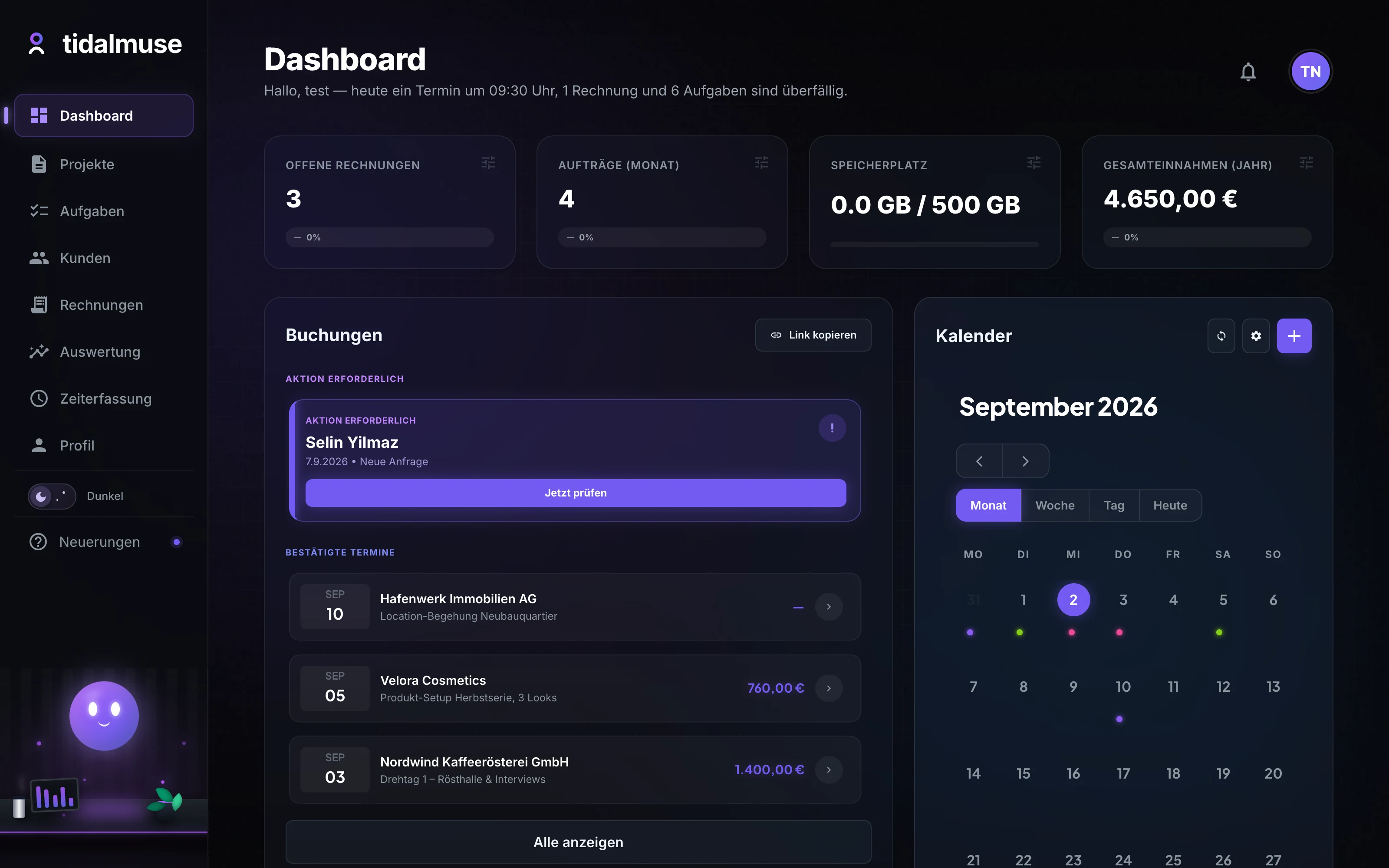Expand the Velora Cosmetics booking chevron

pyautogui.click(x=829, y=688)
